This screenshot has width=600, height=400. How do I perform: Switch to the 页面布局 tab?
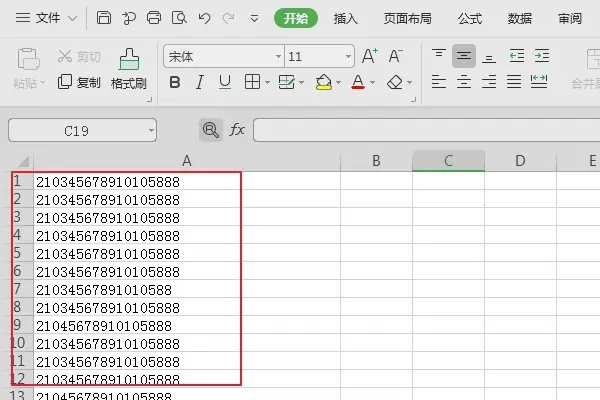(408, 18)
